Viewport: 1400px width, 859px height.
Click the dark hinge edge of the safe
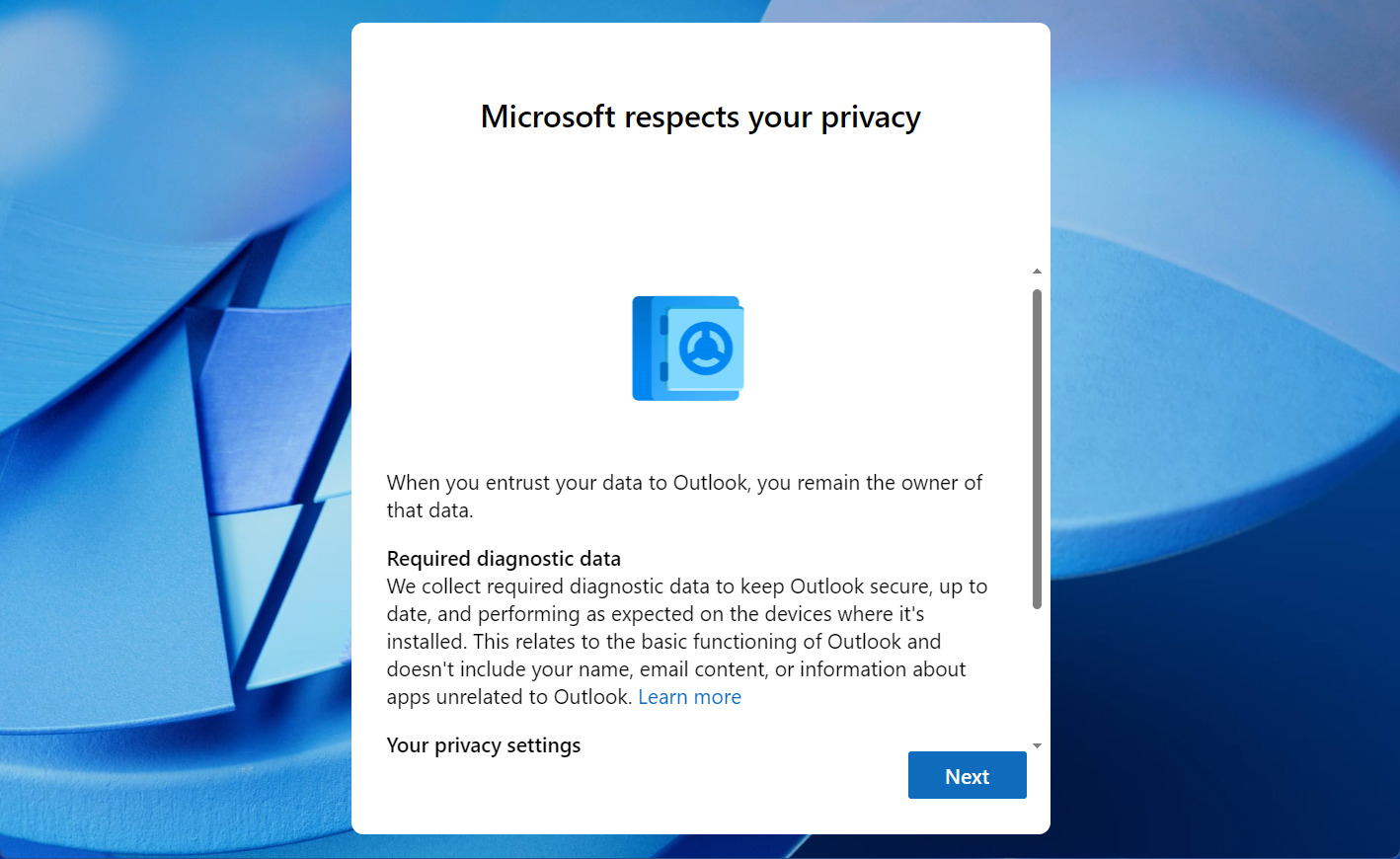coord(644,348)
